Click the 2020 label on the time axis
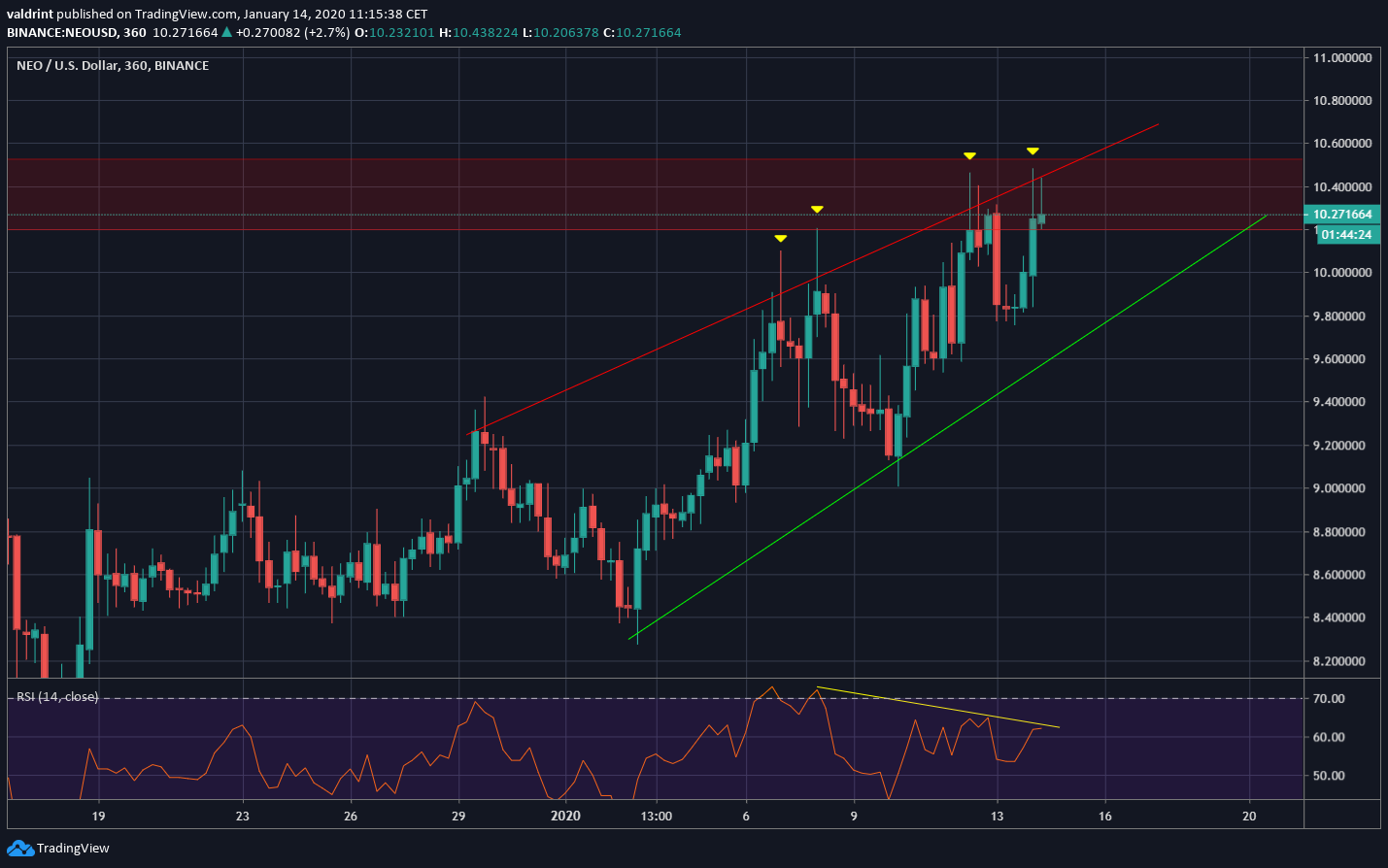The height and width of the screenshot is (868, 1388). click(x=564, y=817)
